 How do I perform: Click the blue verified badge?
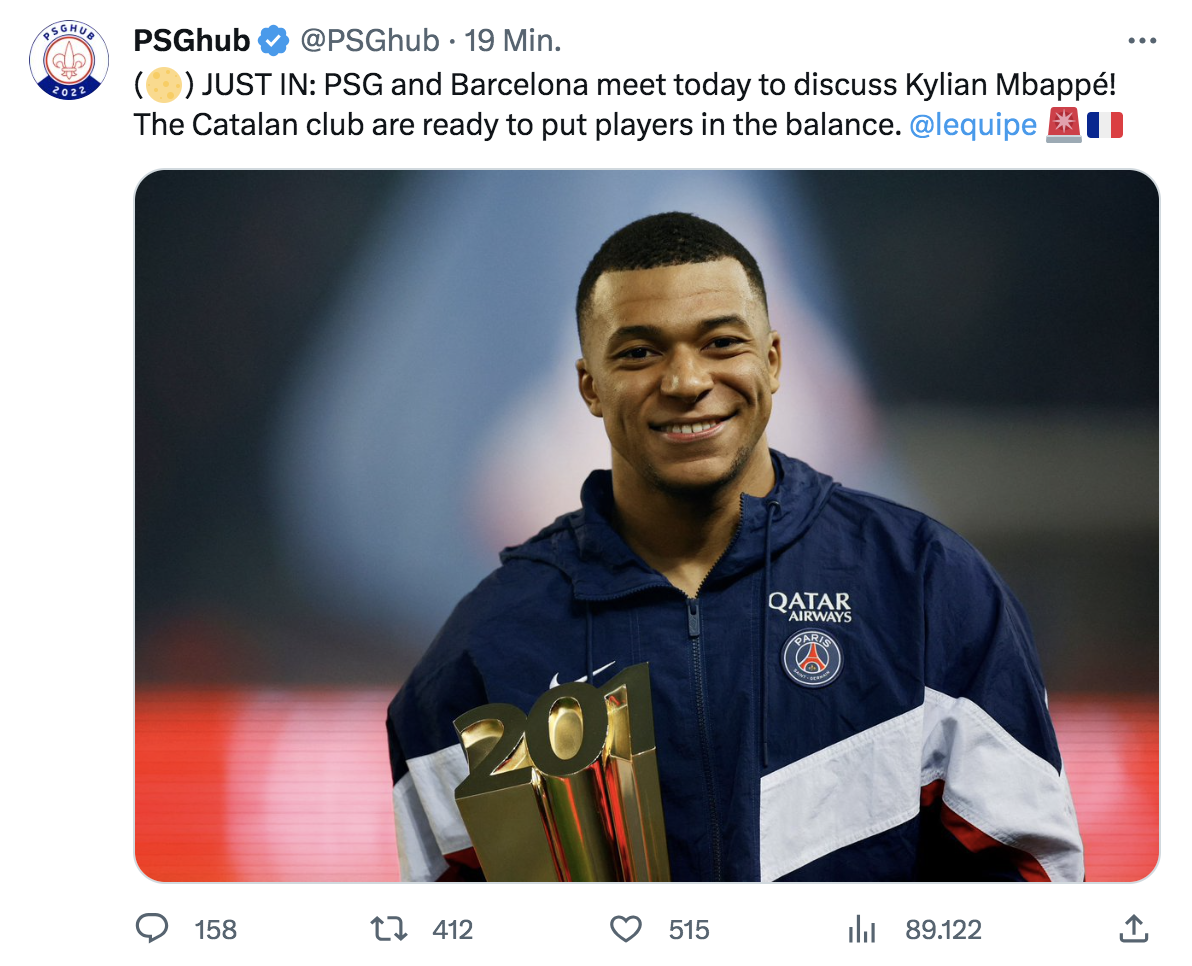click(273, 41)
